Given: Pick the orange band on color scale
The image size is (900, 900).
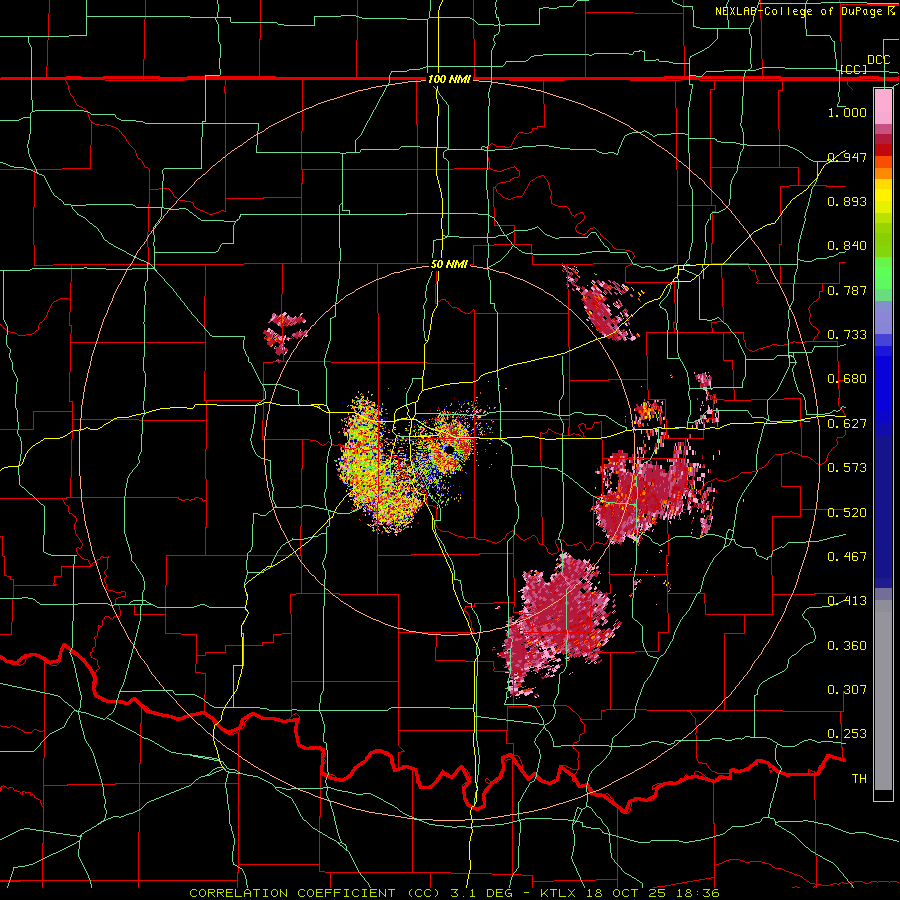Looking at the screenshot, I should [x=883, y=174].
